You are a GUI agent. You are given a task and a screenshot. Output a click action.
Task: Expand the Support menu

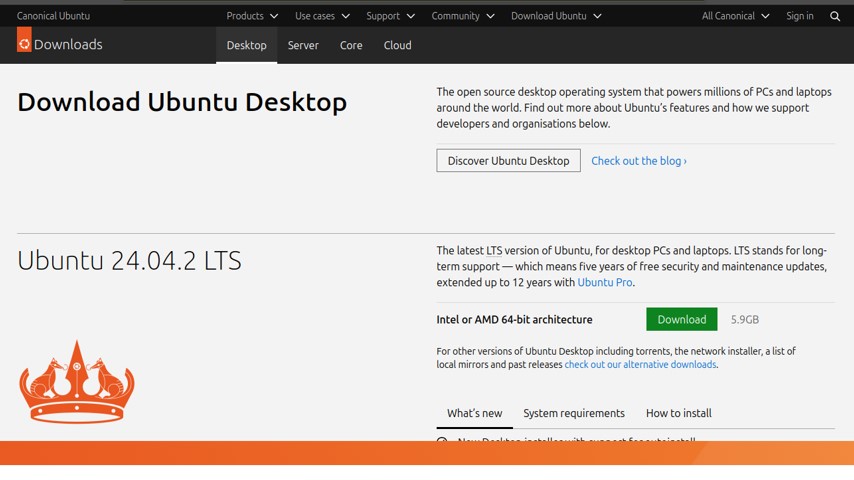(x=391, y=16)
